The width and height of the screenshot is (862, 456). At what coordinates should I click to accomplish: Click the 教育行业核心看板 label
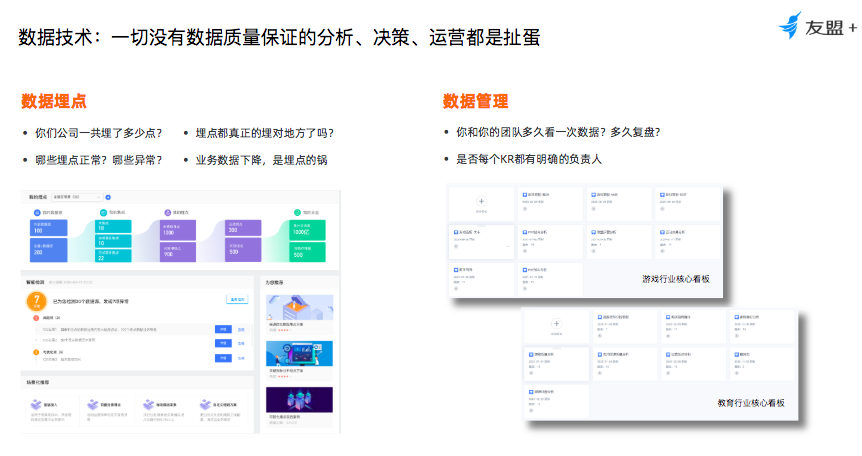click(751, 403)
